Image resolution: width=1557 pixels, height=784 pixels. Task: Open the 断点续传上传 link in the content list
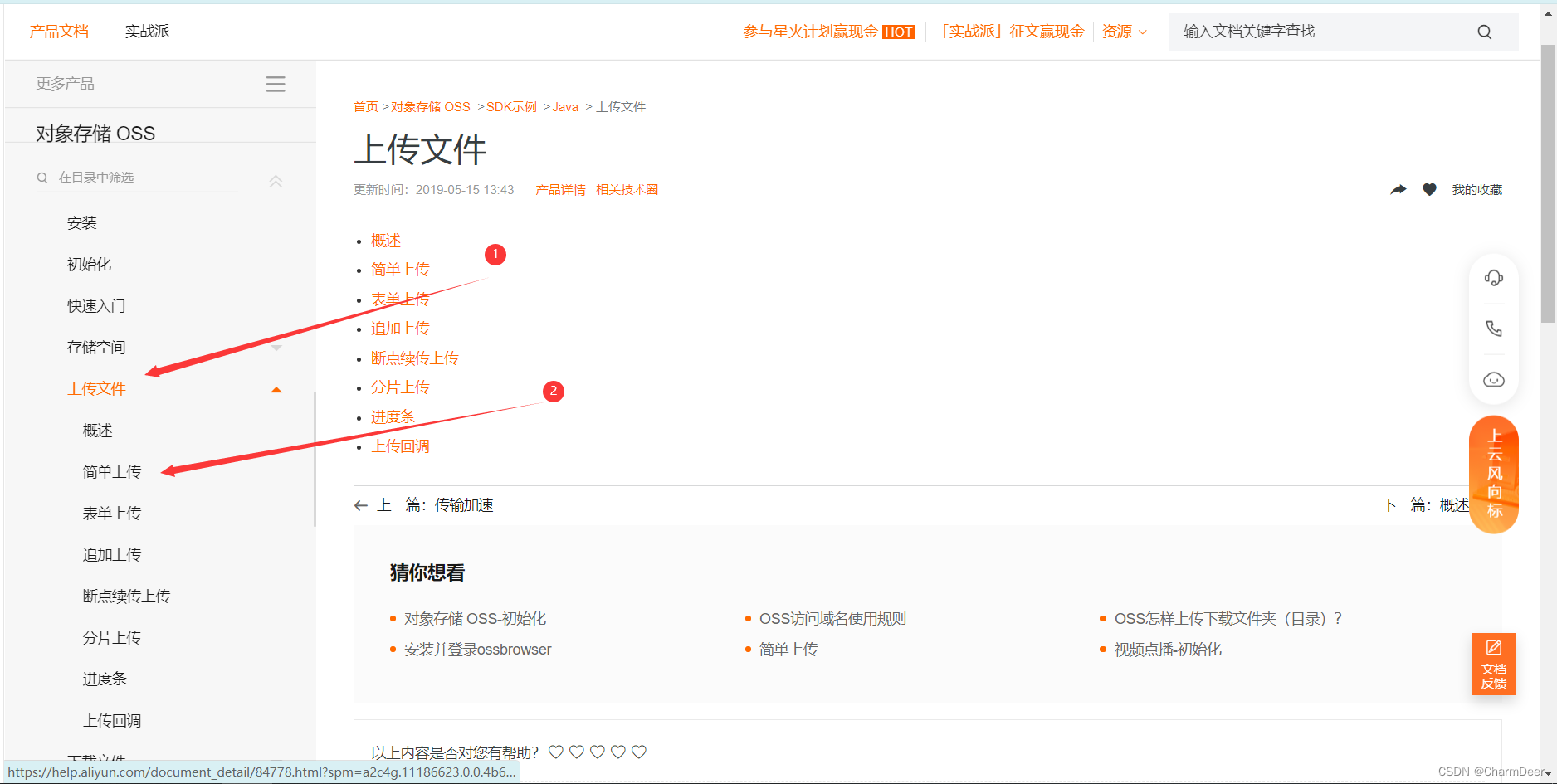click(x=415, y=358)
